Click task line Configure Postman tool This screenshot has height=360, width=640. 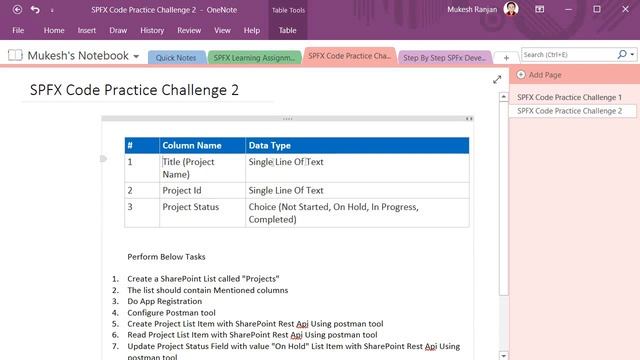(171, 313)
